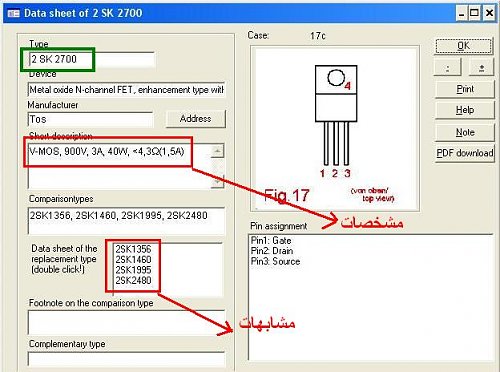Viewport: 500px width, 372px height.
Task: Open the manufacturer Address
Action: pyautogui.click(x=196, y=119)
